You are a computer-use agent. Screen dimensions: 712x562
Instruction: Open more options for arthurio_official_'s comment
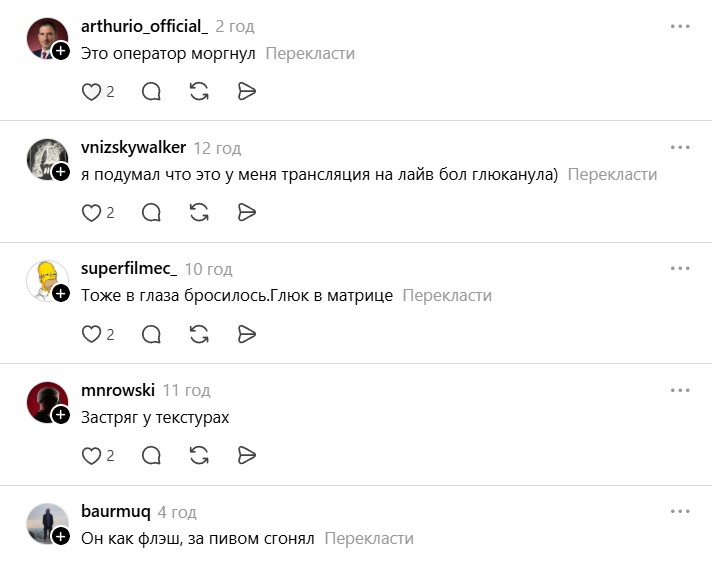click(680, 26)
